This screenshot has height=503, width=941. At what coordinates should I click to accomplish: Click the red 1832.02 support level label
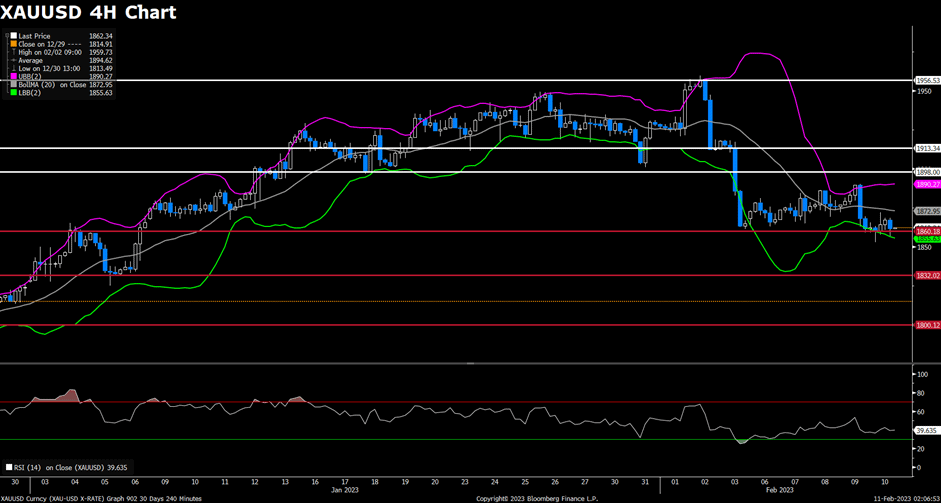click(x=927, y=275)
